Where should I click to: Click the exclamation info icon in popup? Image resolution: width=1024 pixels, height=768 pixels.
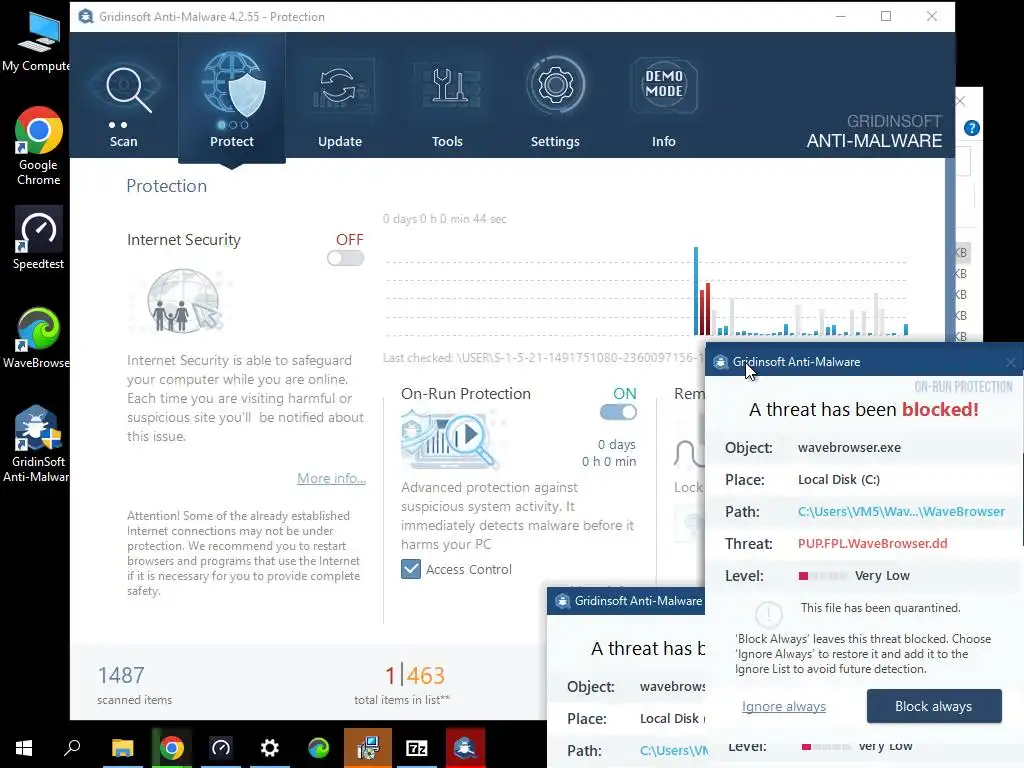click(x=768, y=615)
